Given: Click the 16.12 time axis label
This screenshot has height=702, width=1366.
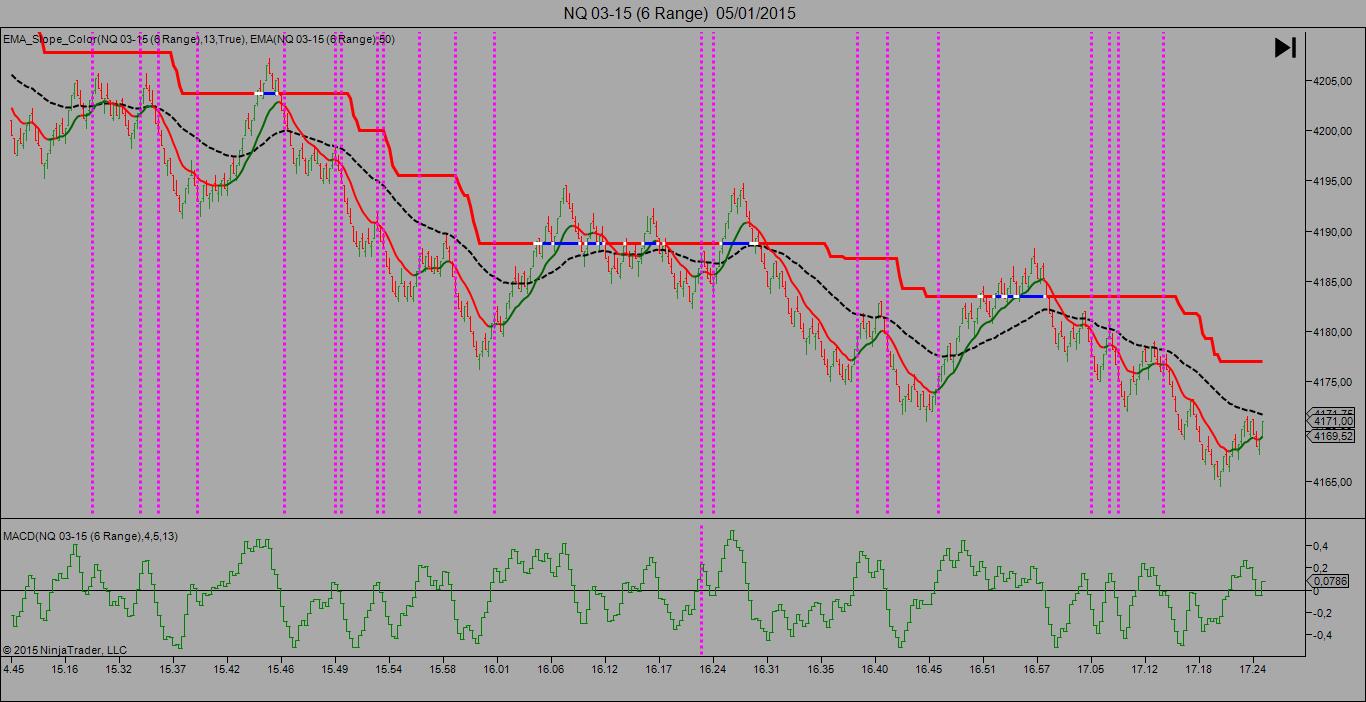Looking at the screenshot, I should click(x=605, y=669).
